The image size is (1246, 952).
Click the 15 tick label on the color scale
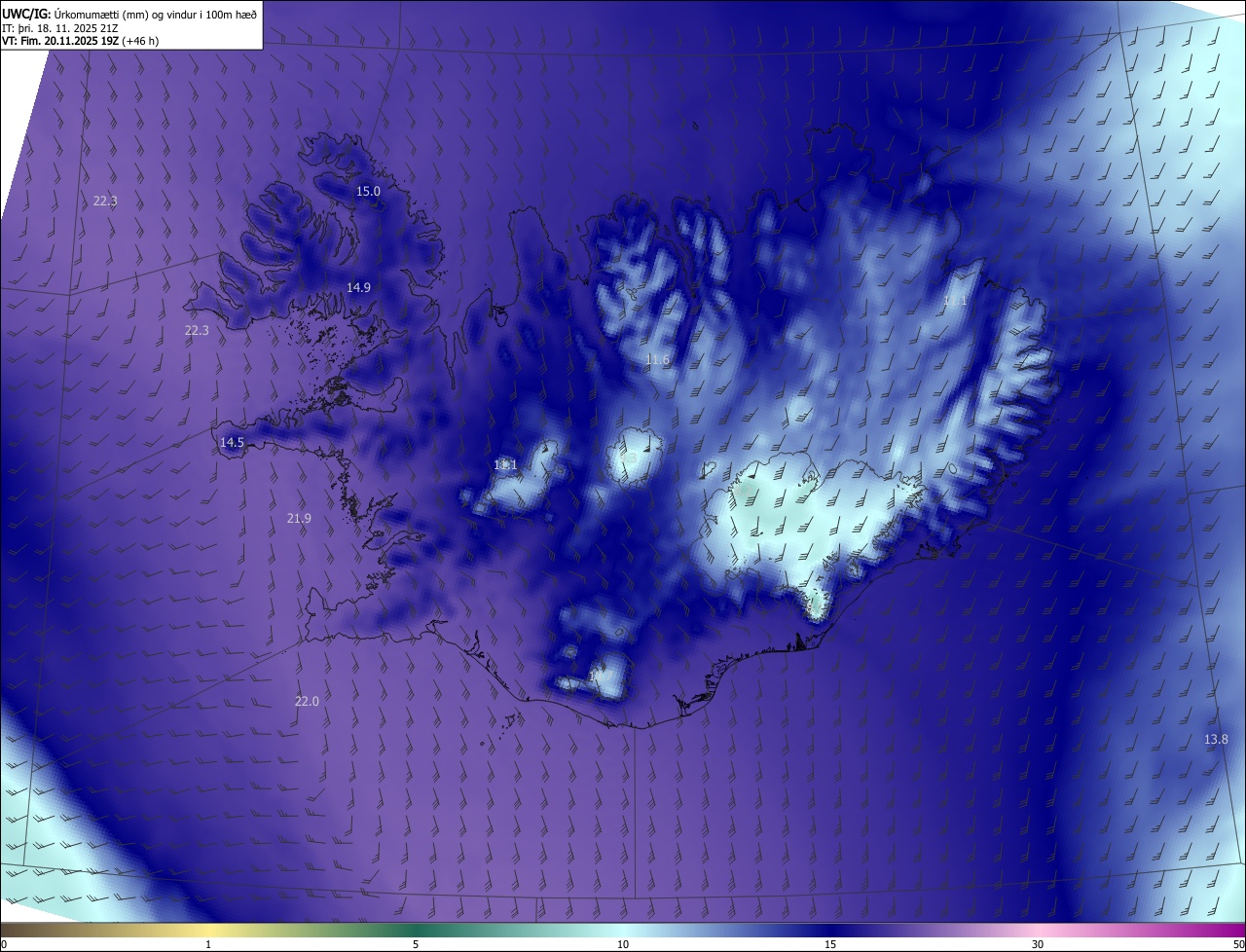click(830, 944)
